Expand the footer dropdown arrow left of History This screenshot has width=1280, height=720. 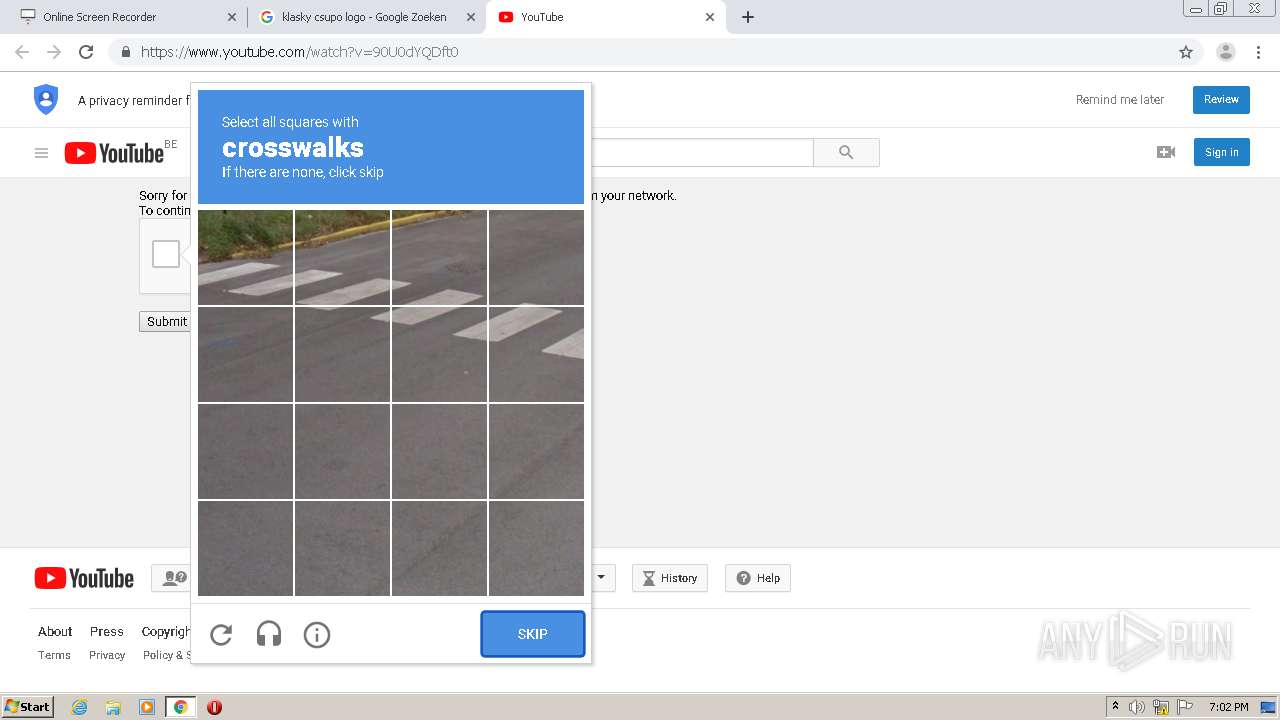click(603, 578)
